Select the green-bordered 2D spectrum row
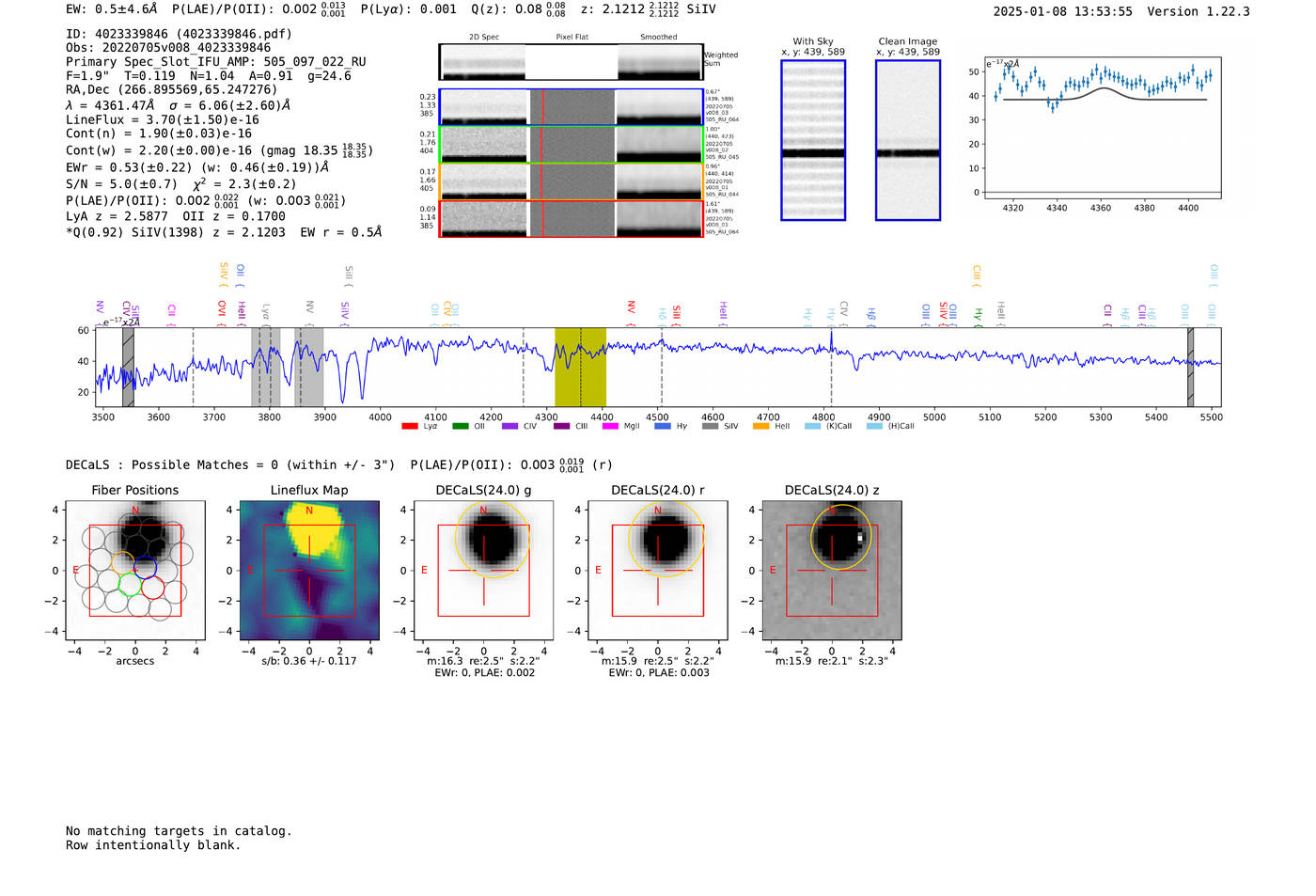The width and height of the screenshot is (1316, 896). coord(571,145)
